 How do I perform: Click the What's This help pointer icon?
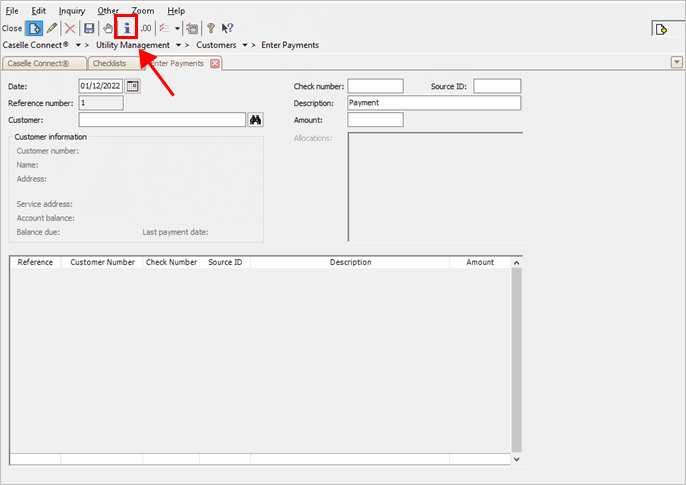click(x=227, y=28)
